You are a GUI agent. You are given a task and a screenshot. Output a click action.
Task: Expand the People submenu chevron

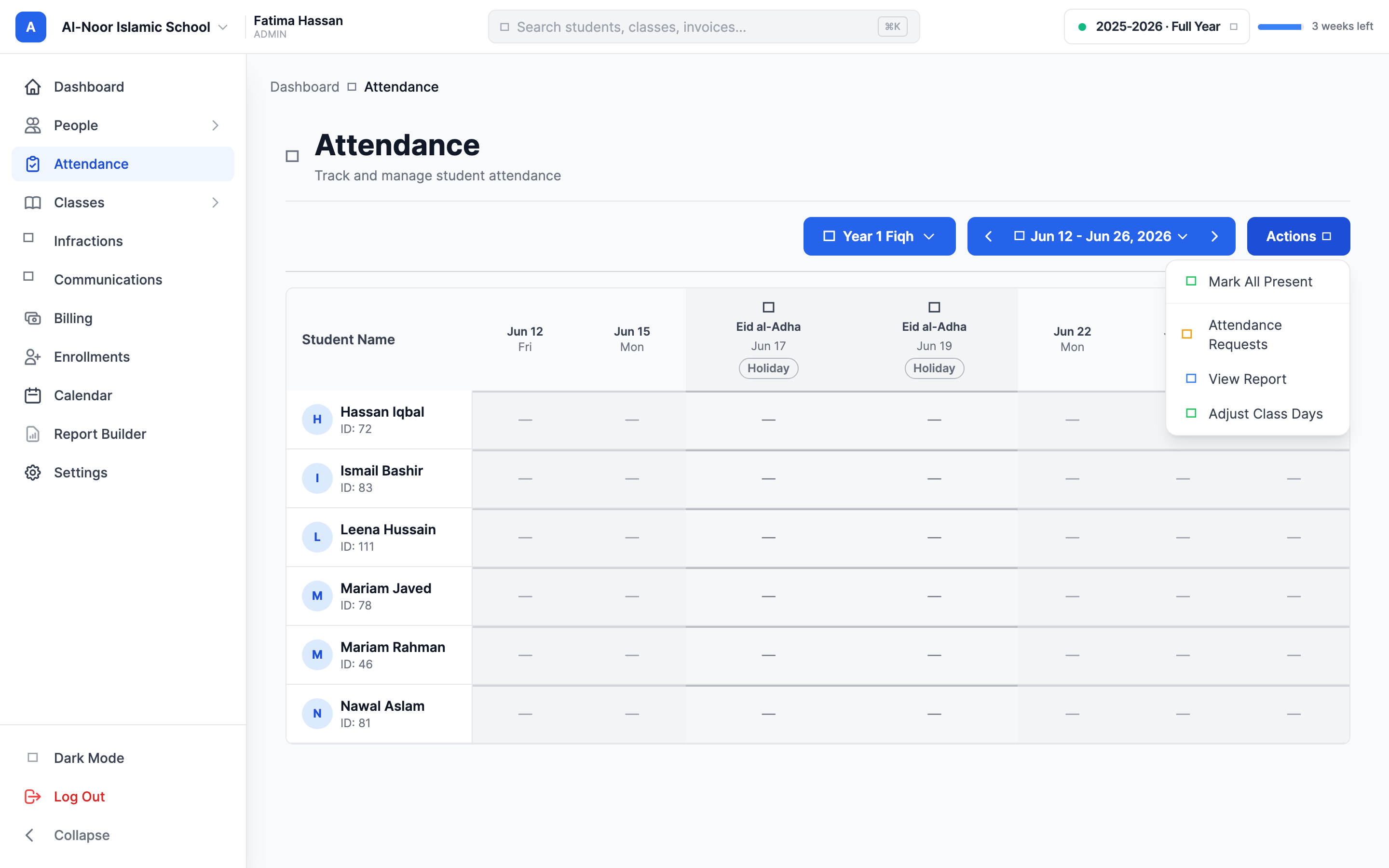coord(215,125)
